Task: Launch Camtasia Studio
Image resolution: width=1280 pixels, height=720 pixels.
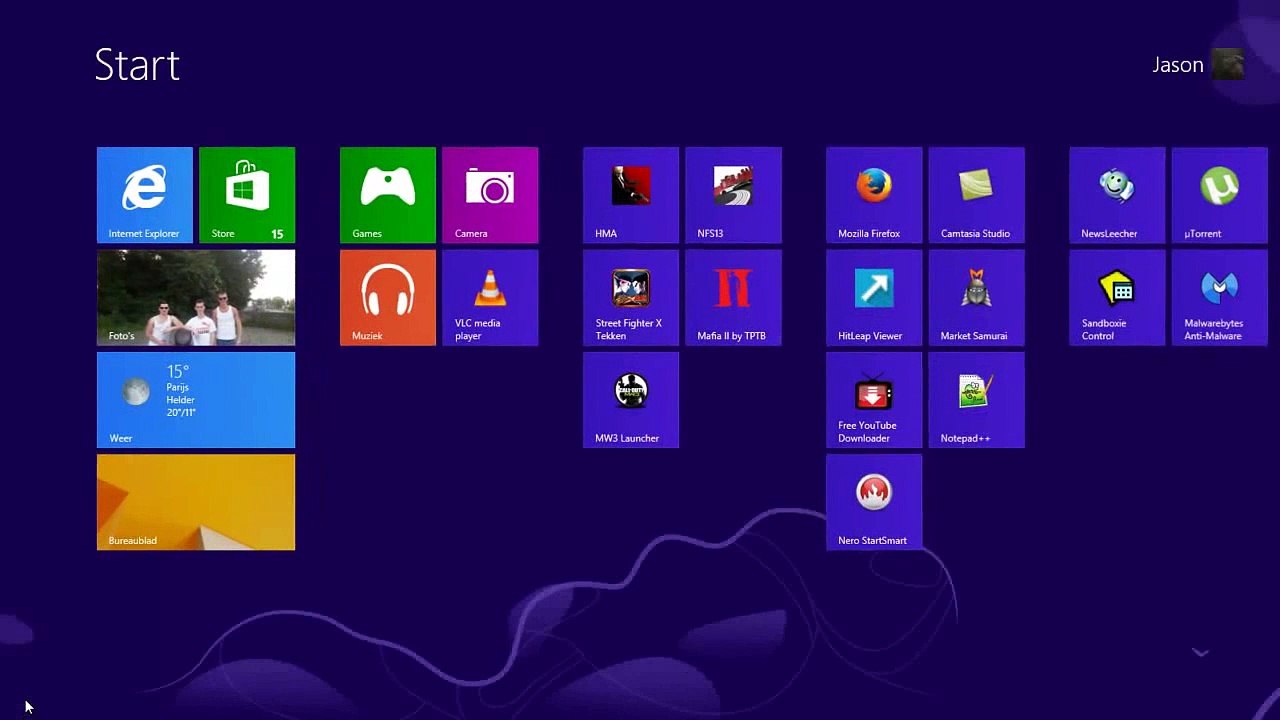Action: click(x=976, y=195)
